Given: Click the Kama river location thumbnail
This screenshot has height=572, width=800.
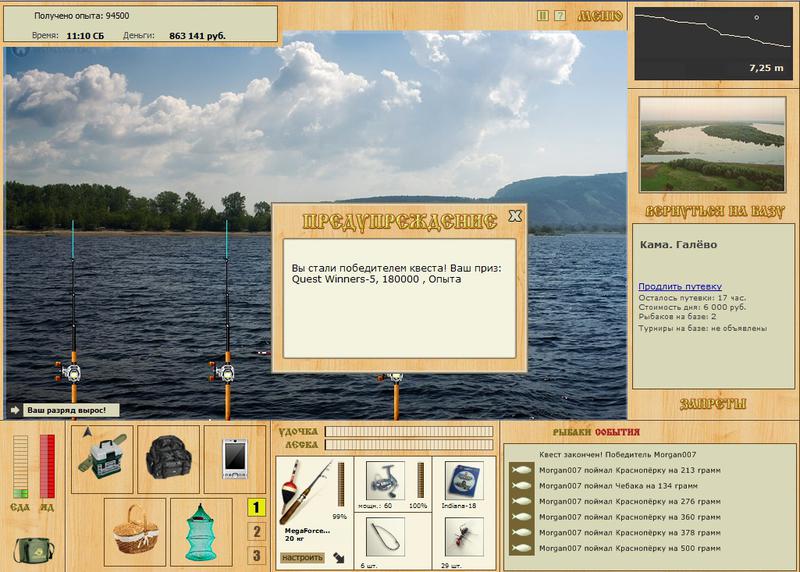Looking at the screenshot, I should (712, 144).
